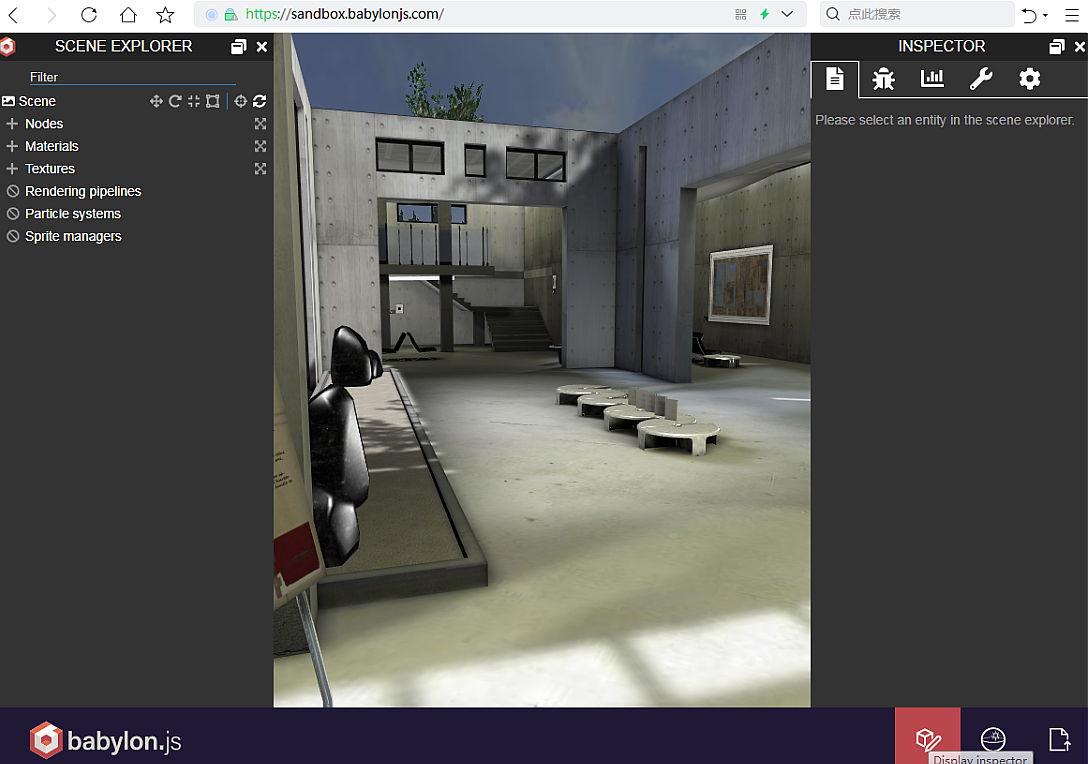Open the Debug tab with the bug icon

click(883, 79)
